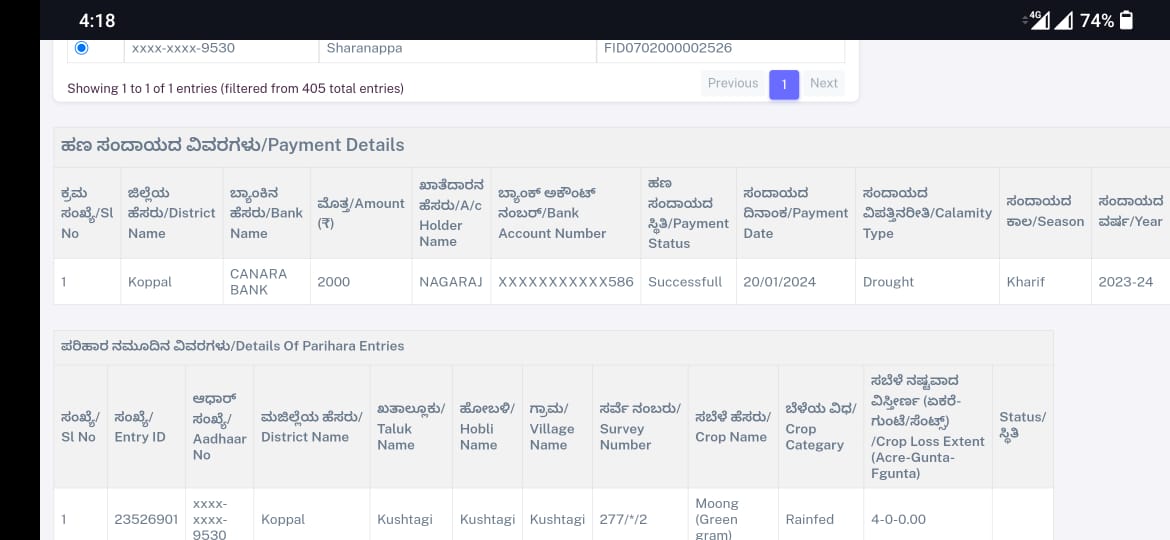
Task: Select the CANARA BANK cell
Action: pos(258,282)
